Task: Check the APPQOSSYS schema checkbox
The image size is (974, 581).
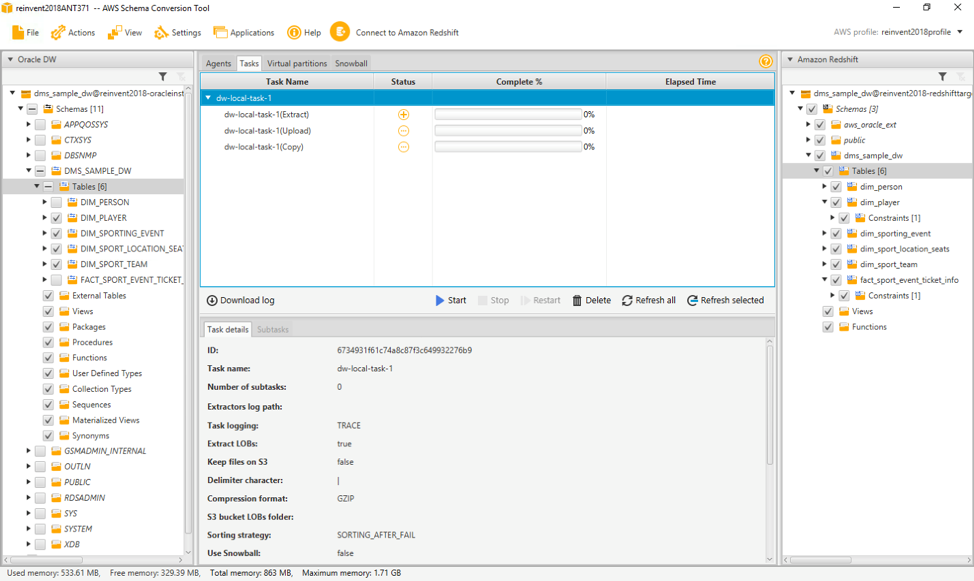Action: tap(40, 124)
